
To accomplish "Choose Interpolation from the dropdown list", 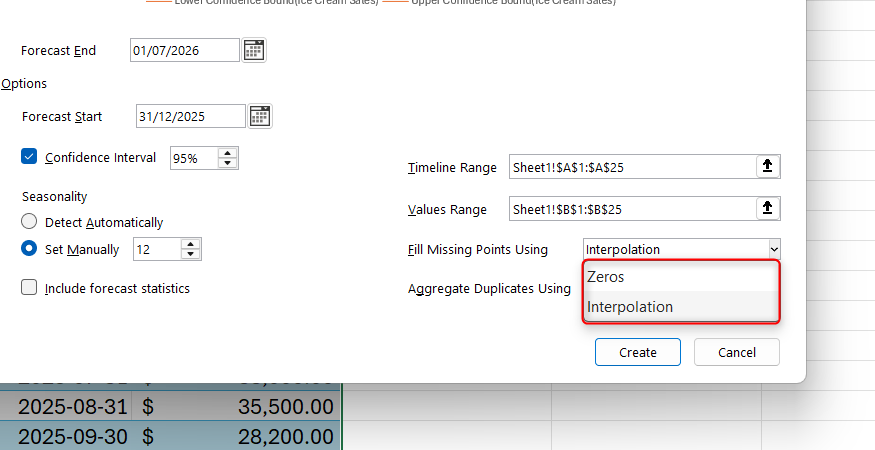I will (x=681, y=307).
